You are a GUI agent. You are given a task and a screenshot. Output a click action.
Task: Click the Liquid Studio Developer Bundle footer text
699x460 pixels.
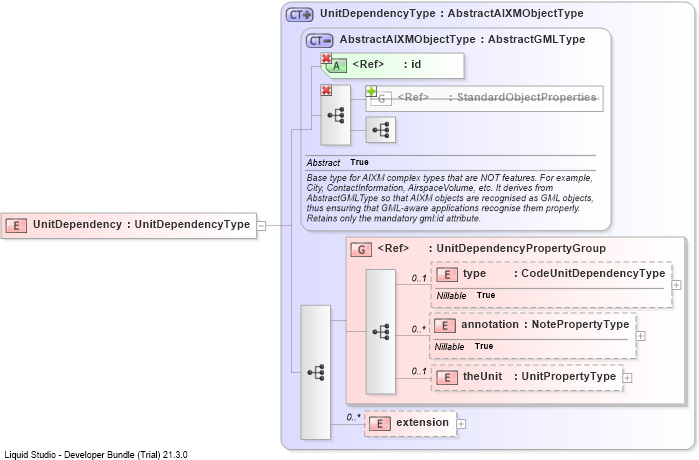[96, 455]
